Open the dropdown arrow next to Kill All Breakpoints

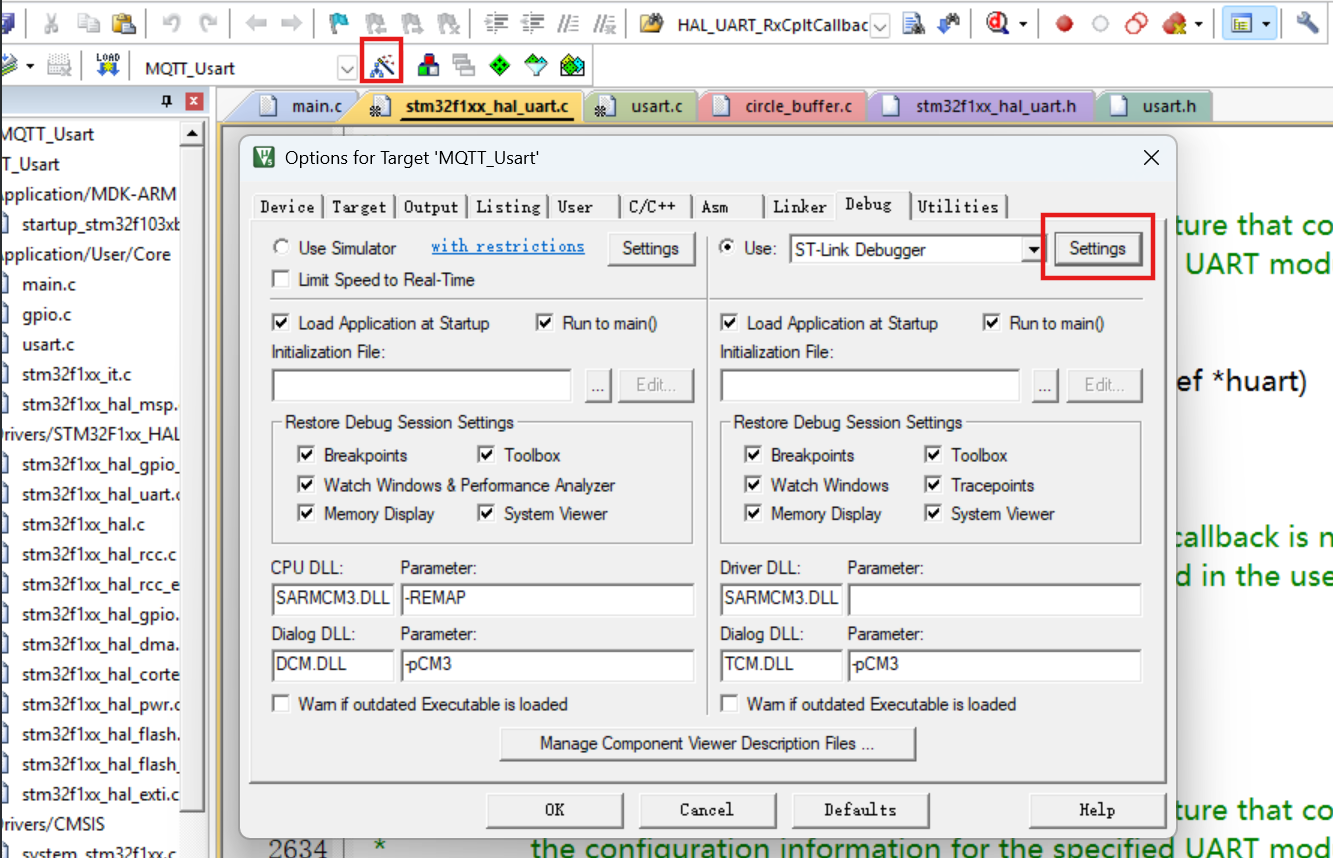pyautogui.click(x=1198, y=23)
